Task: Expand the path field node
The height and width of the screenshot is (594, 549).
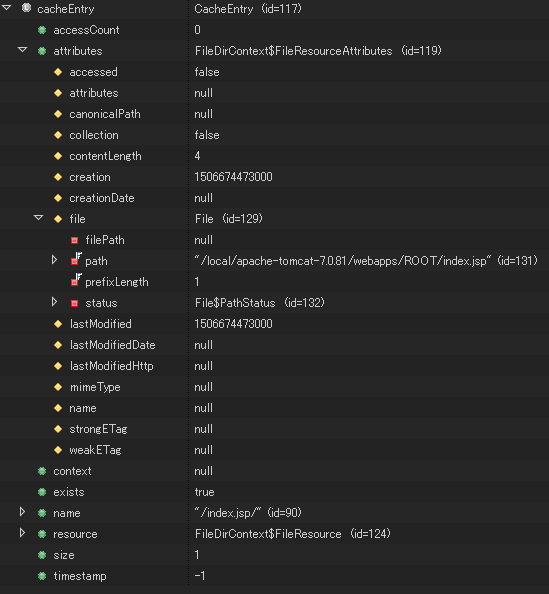Action: pyautogui.click(x=55, y=260)
